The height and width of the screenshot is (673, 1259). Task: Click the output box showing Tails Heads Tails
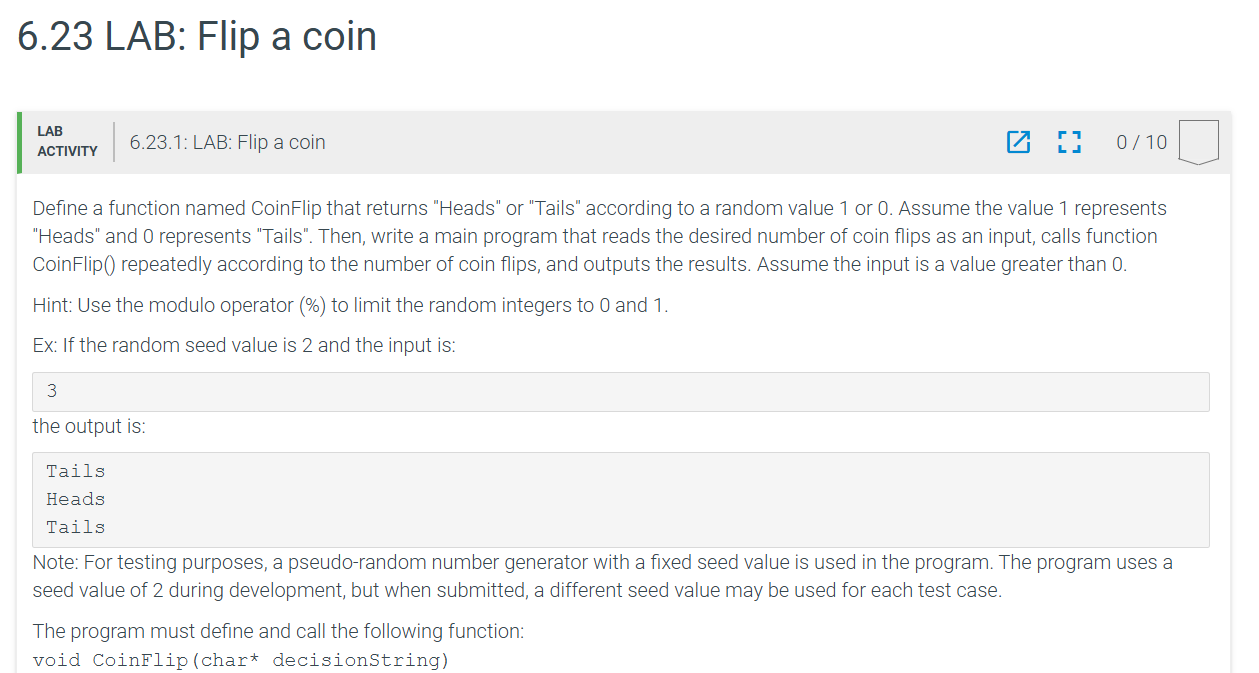[622, 498]
